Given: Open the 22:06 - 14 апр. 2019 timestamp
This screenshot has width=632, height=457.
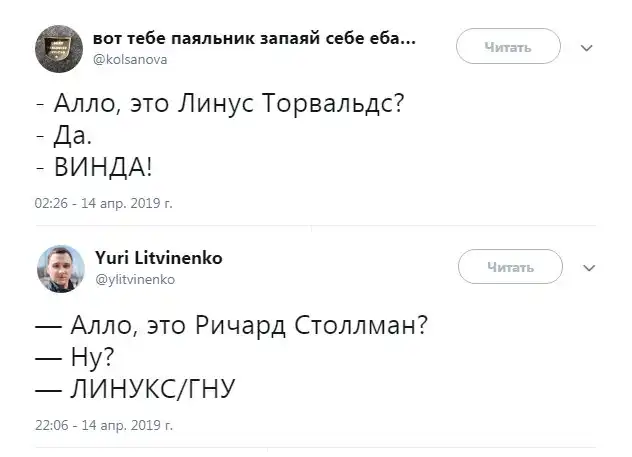Looking at the screenshot, I should click(103, 425).
